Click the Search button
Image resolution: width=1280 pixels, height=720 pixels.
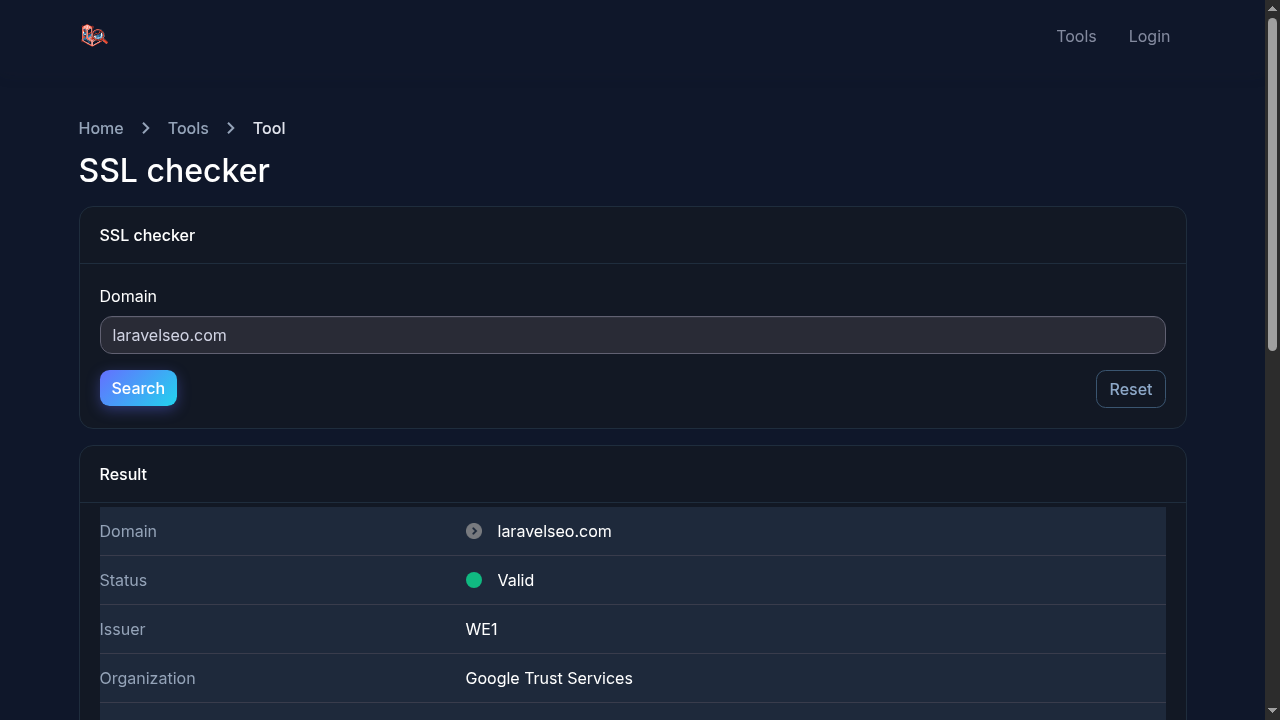pyautogui.click(x=138, y=388)
